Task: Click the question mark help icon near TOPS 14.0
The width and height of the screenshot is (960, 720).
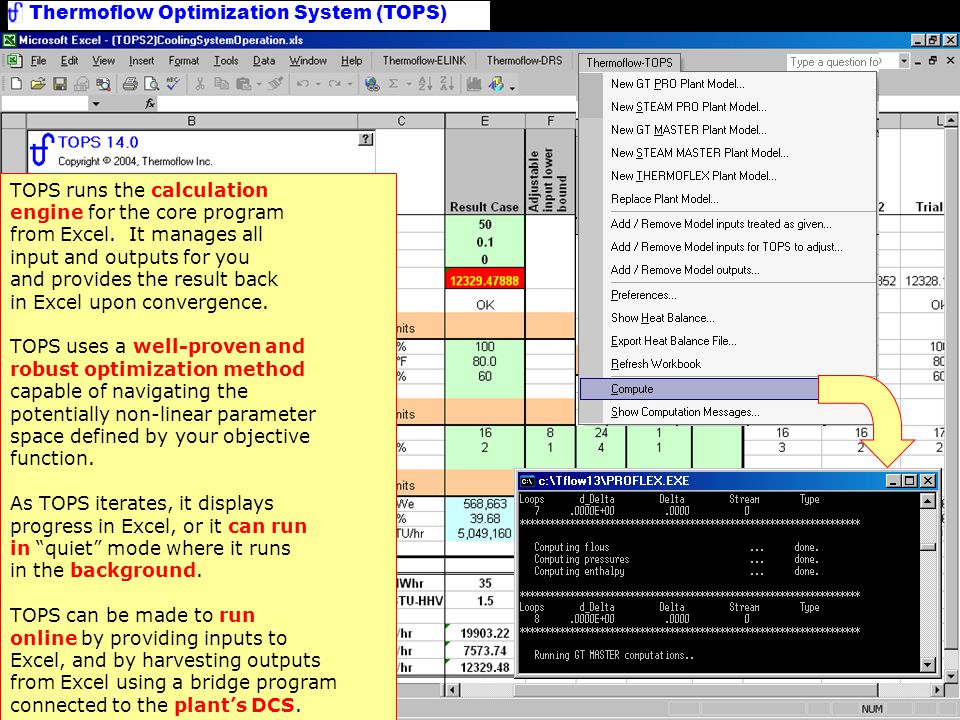Action: point(365,140)
